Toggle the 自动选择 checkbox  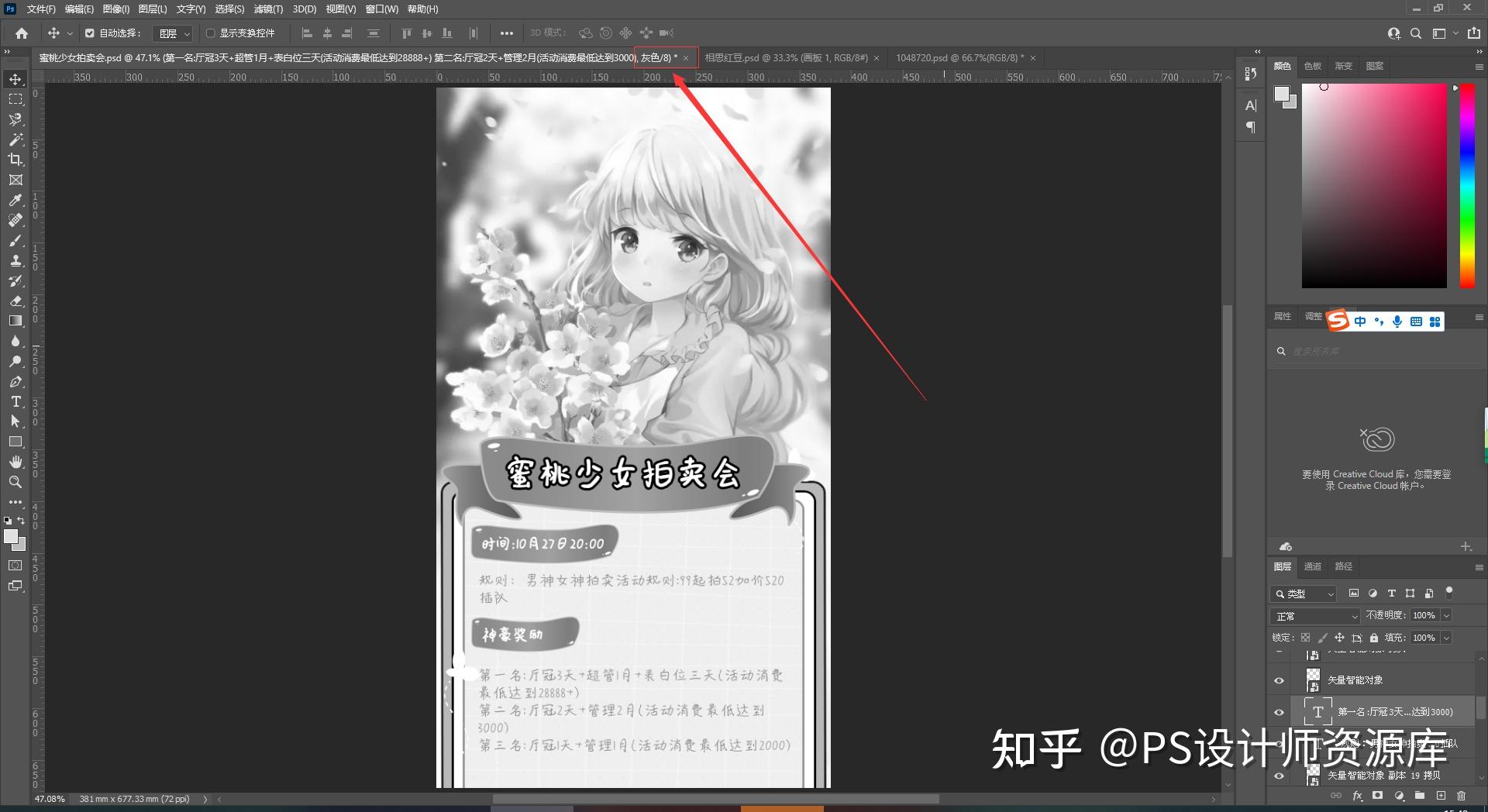(x=90, y=33)
